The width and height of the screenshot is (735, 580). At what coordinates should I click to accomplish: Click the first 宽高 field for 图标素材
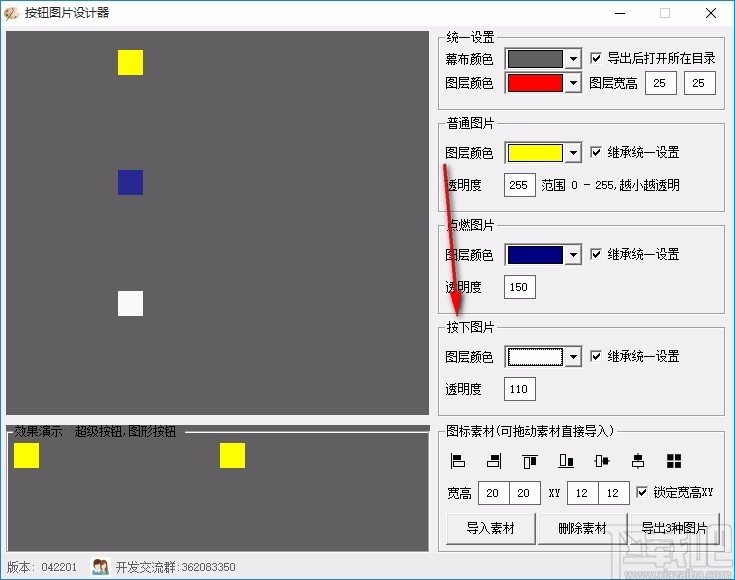point(494,493)
